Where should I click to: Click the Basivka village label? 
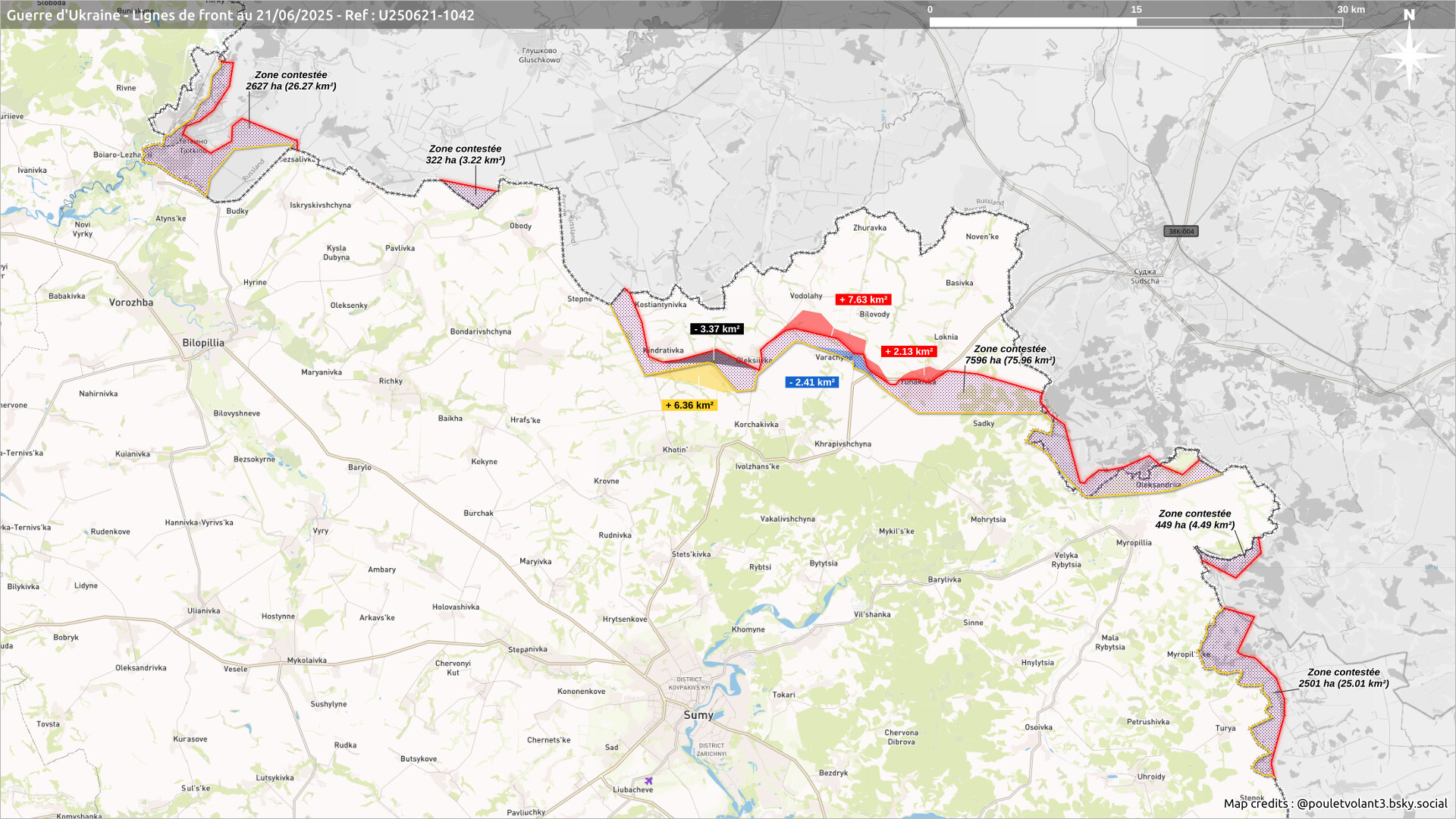[959, 283]
